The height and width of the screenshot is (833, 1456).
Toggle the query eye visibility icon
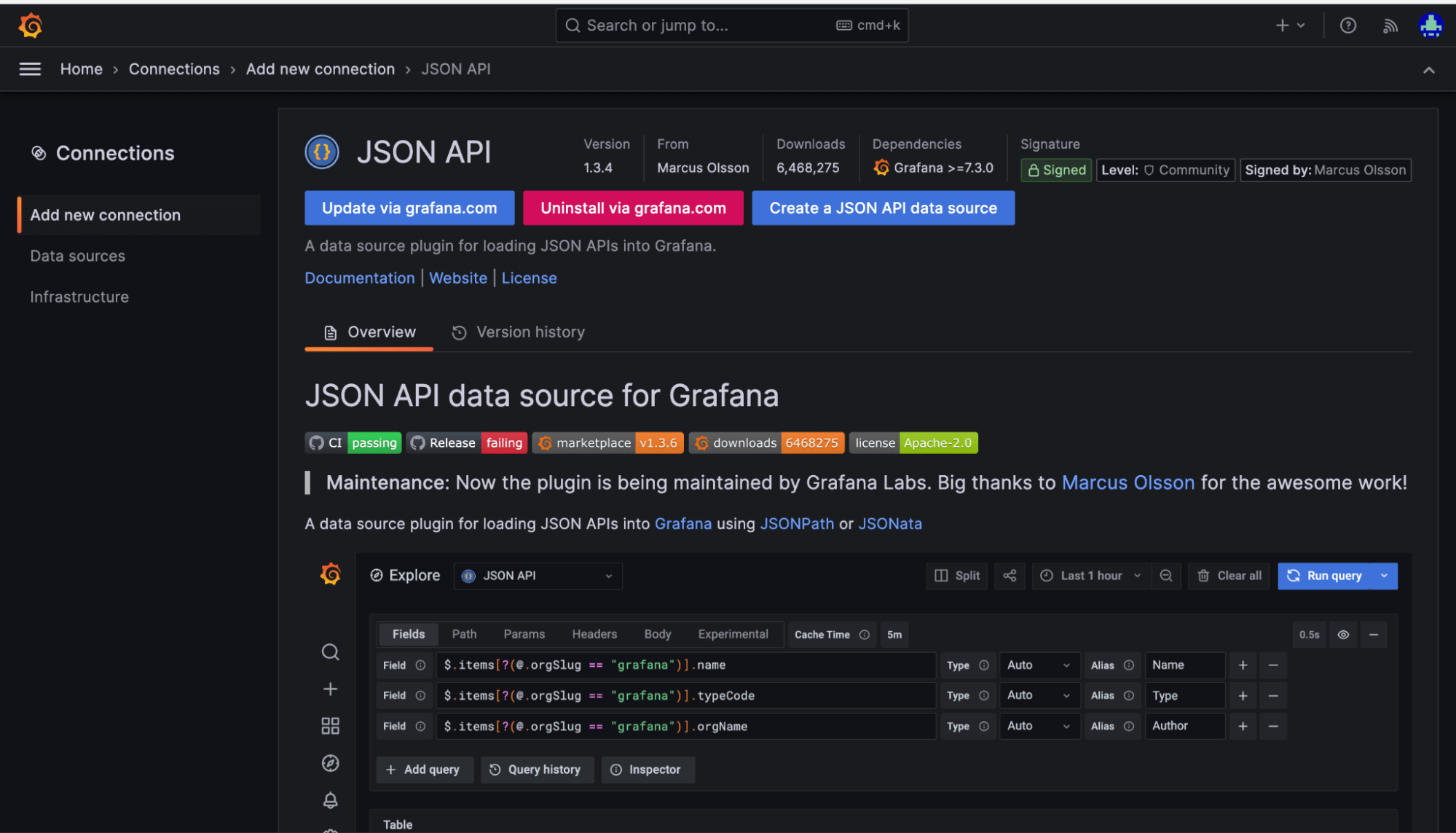[1343, 635]
